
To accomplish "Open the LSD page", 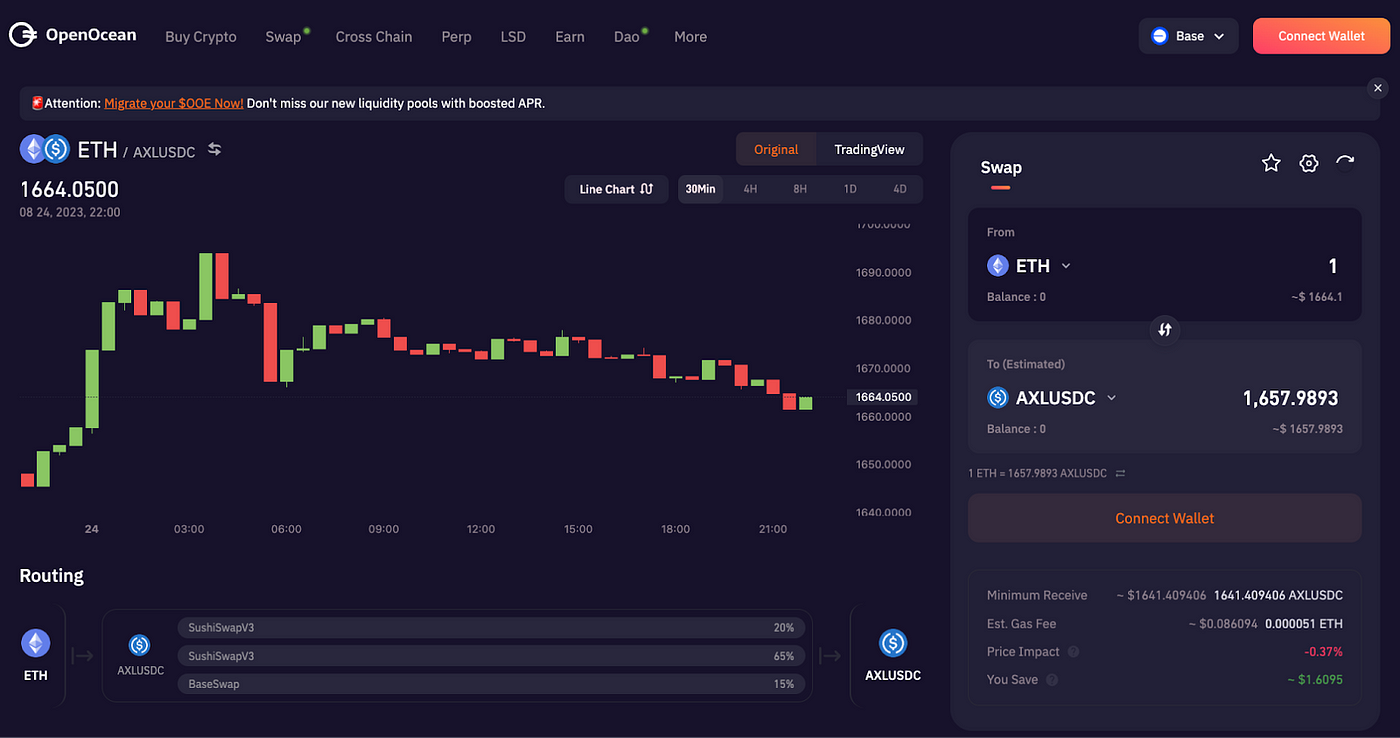I will [x=513, y=36].
